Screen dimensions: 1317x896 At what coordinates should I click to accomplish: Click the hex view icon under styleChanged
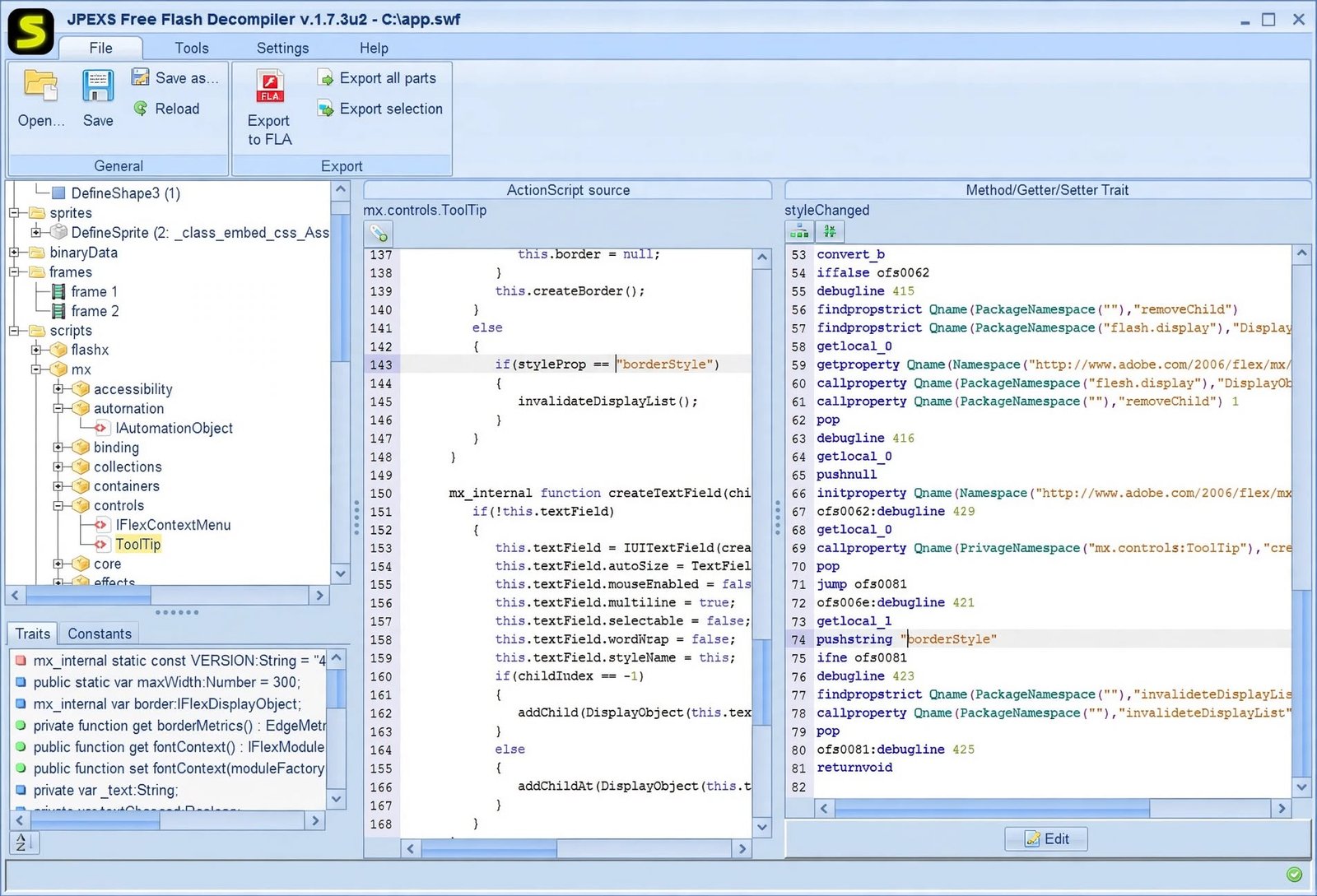tap(830, 232)
